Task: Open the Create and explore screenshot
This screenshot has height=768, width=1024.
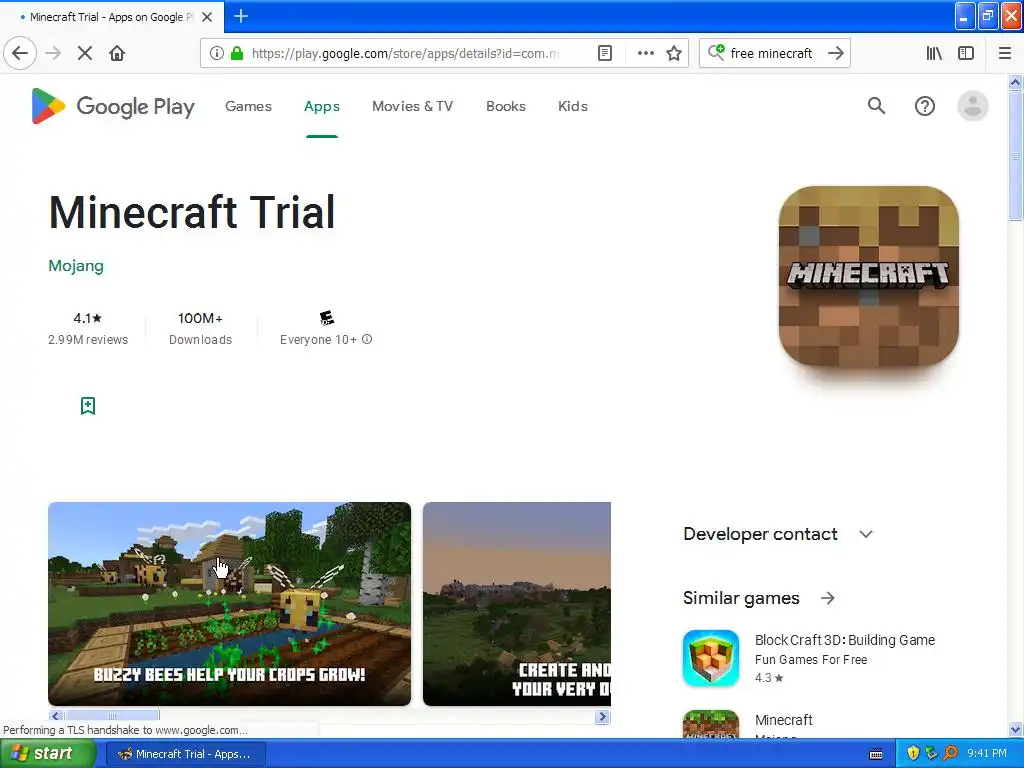Action: click(x=517, y=603)
